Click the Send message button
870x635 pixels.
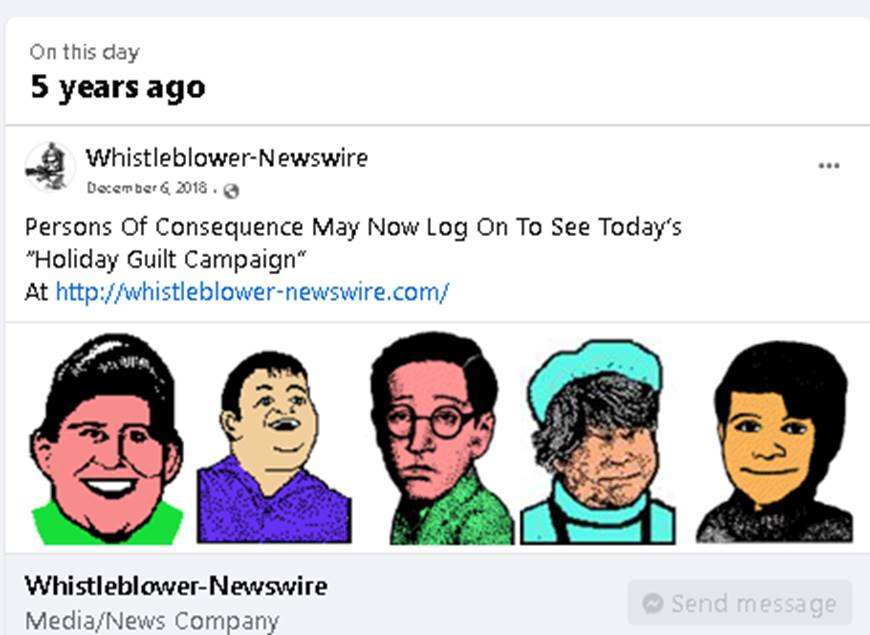pos(740,603)
